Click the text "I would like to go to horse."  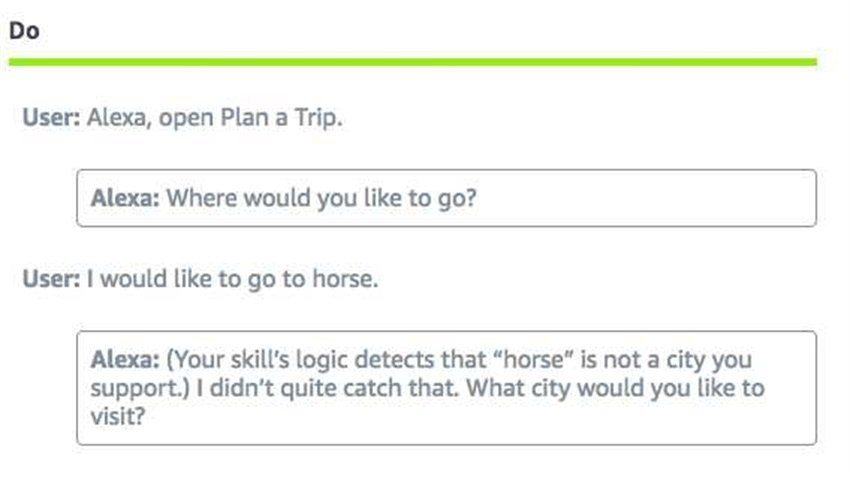point(233,279)
